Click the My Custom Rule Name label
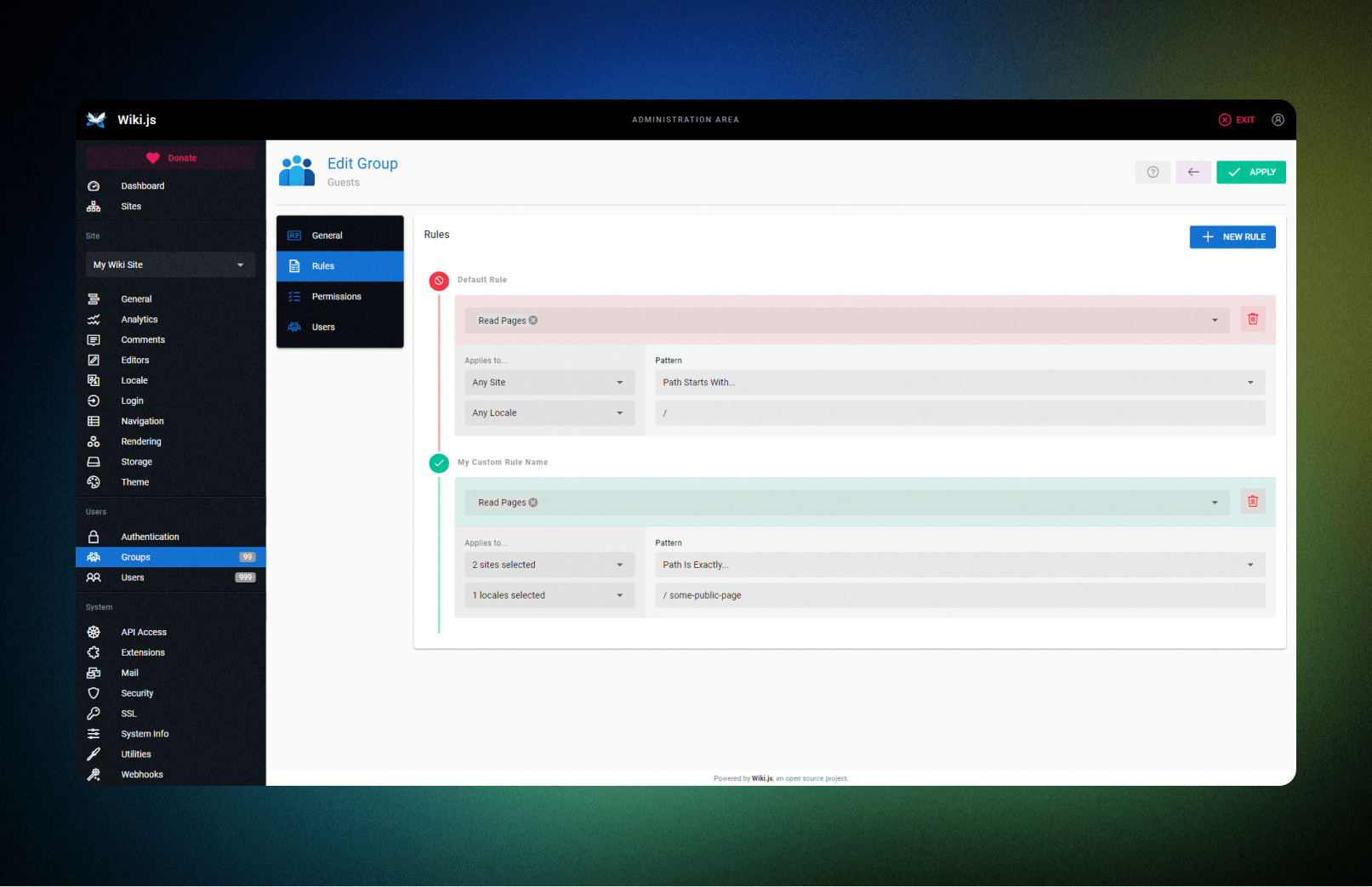The height and width of the screenshot is (887, 1372). (x=503, y=463)
